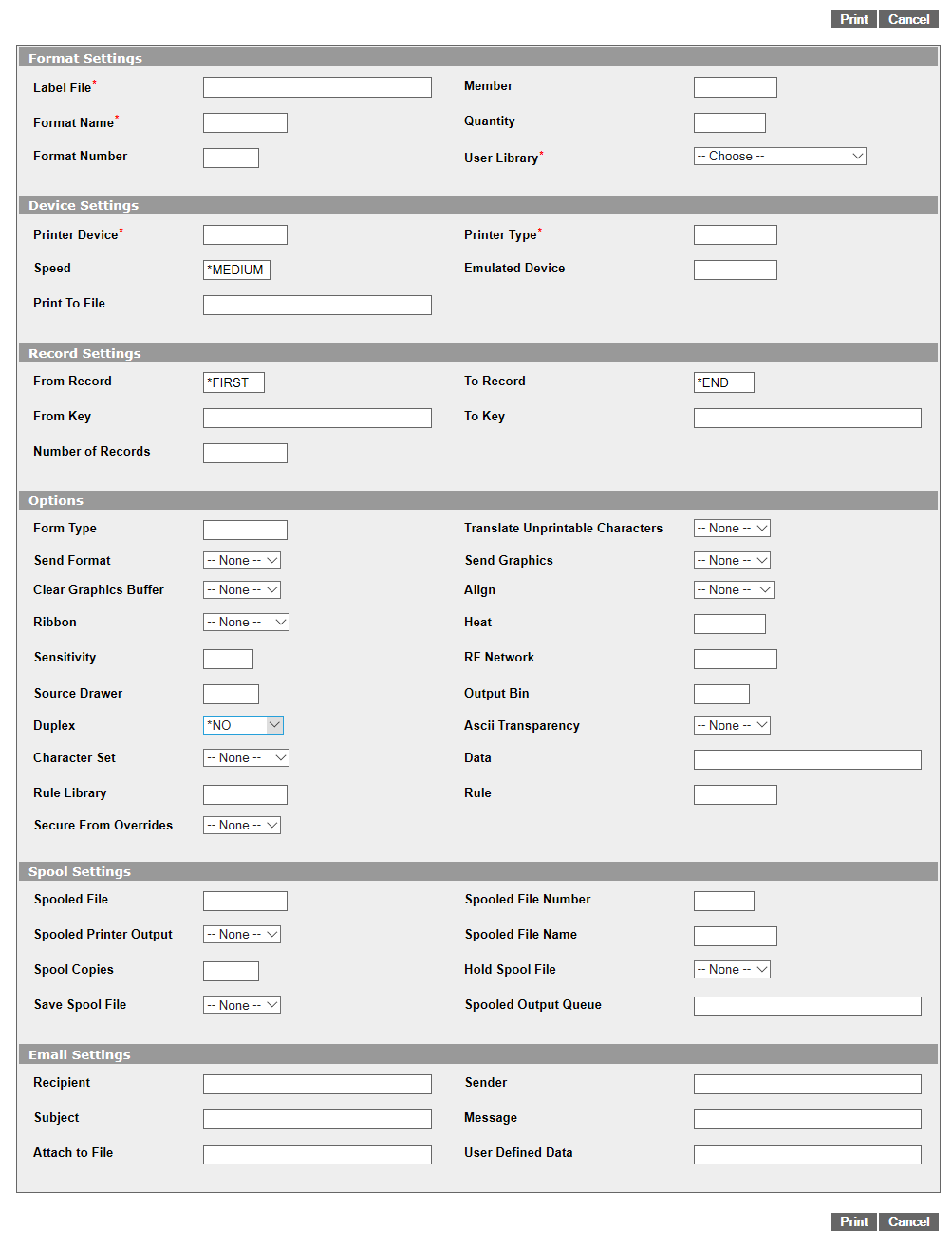Viewport: 952px width, 1248px height.
Task: Open the Ascii Transparency dropdown
Action: tap(732, 726)
